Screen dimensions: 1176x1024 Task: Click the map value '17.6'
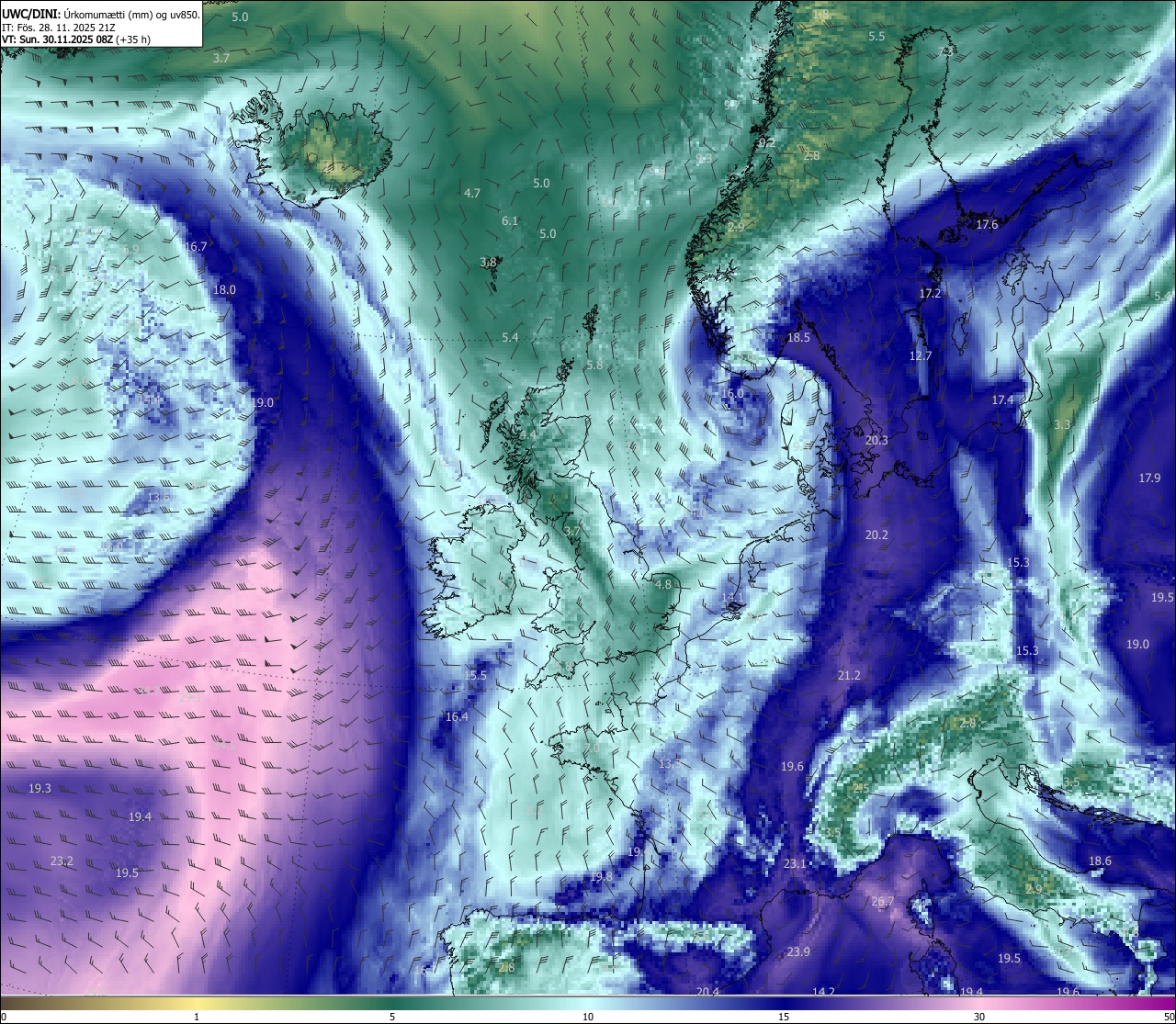pos(987,224)
